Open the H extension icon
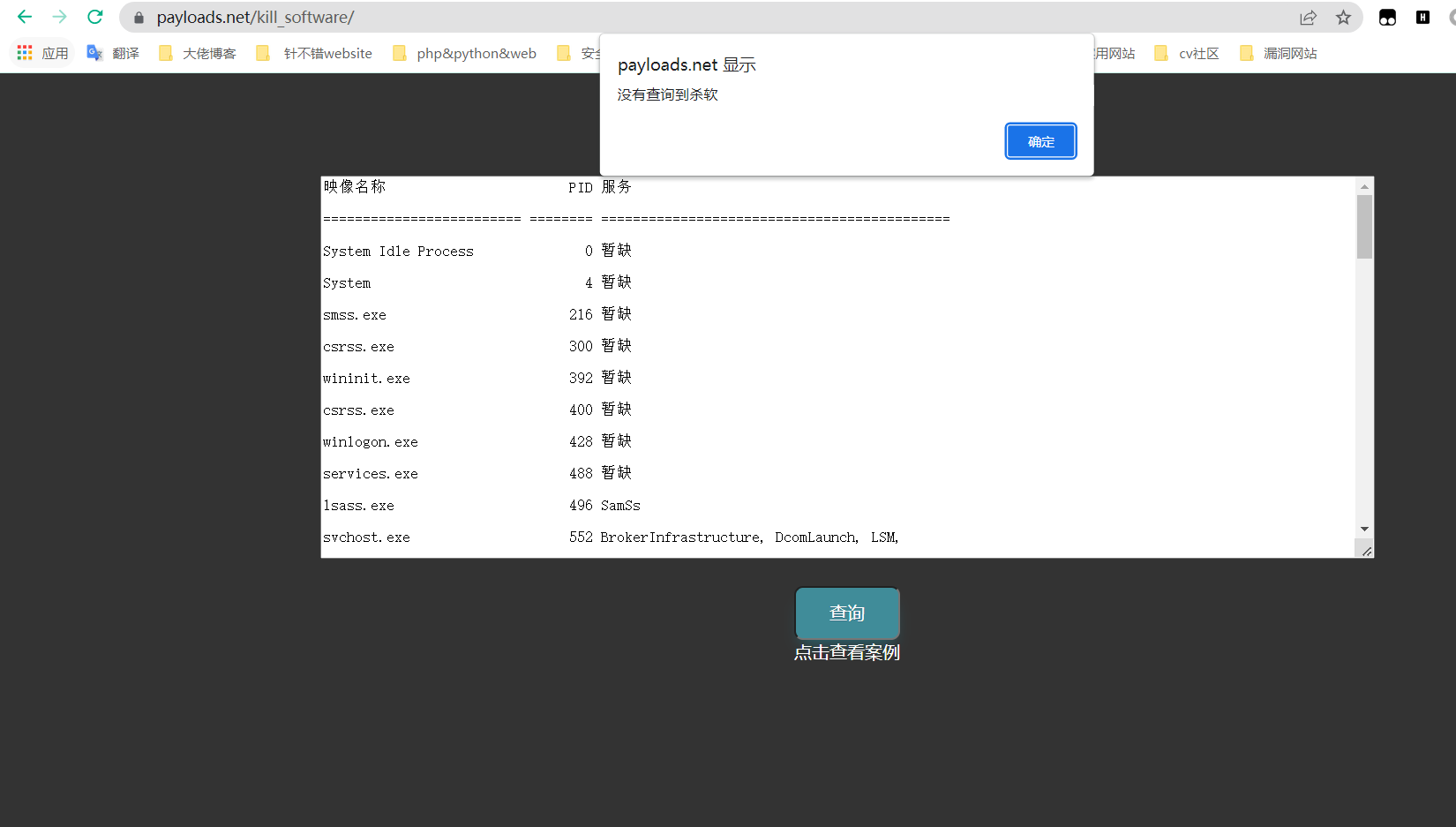 (1422, 17)
